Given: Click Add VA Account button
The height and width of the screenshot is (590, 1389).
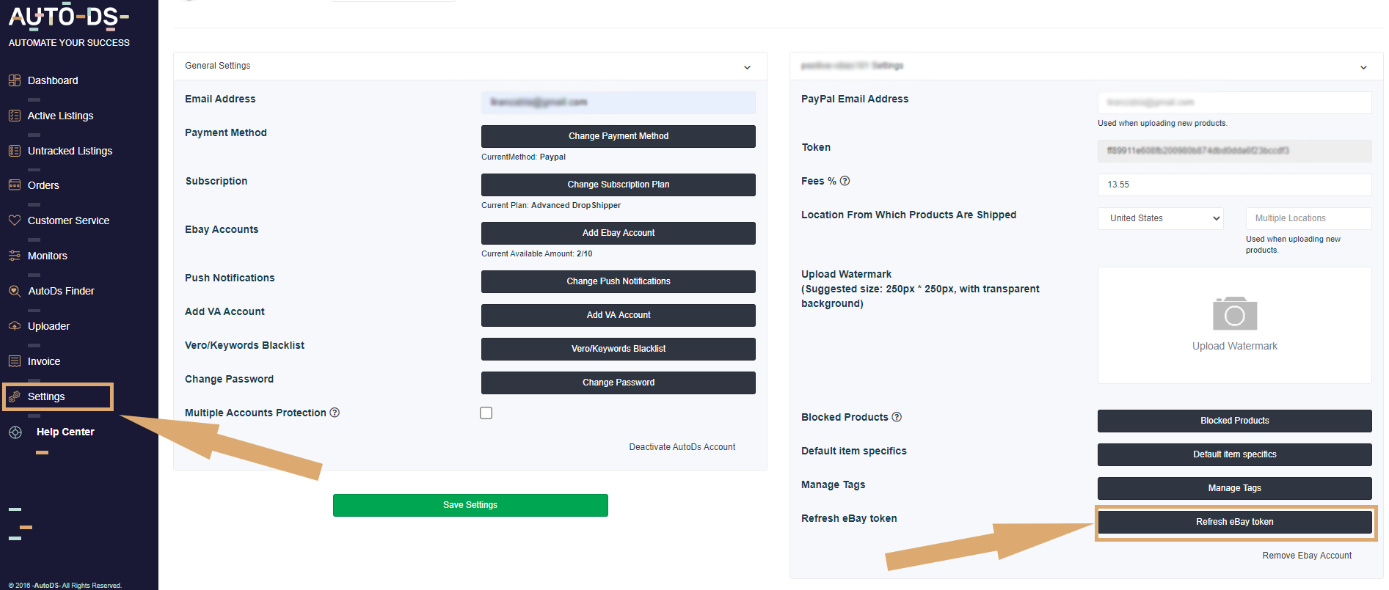Looking at the screenshot, I should [618, 315].
